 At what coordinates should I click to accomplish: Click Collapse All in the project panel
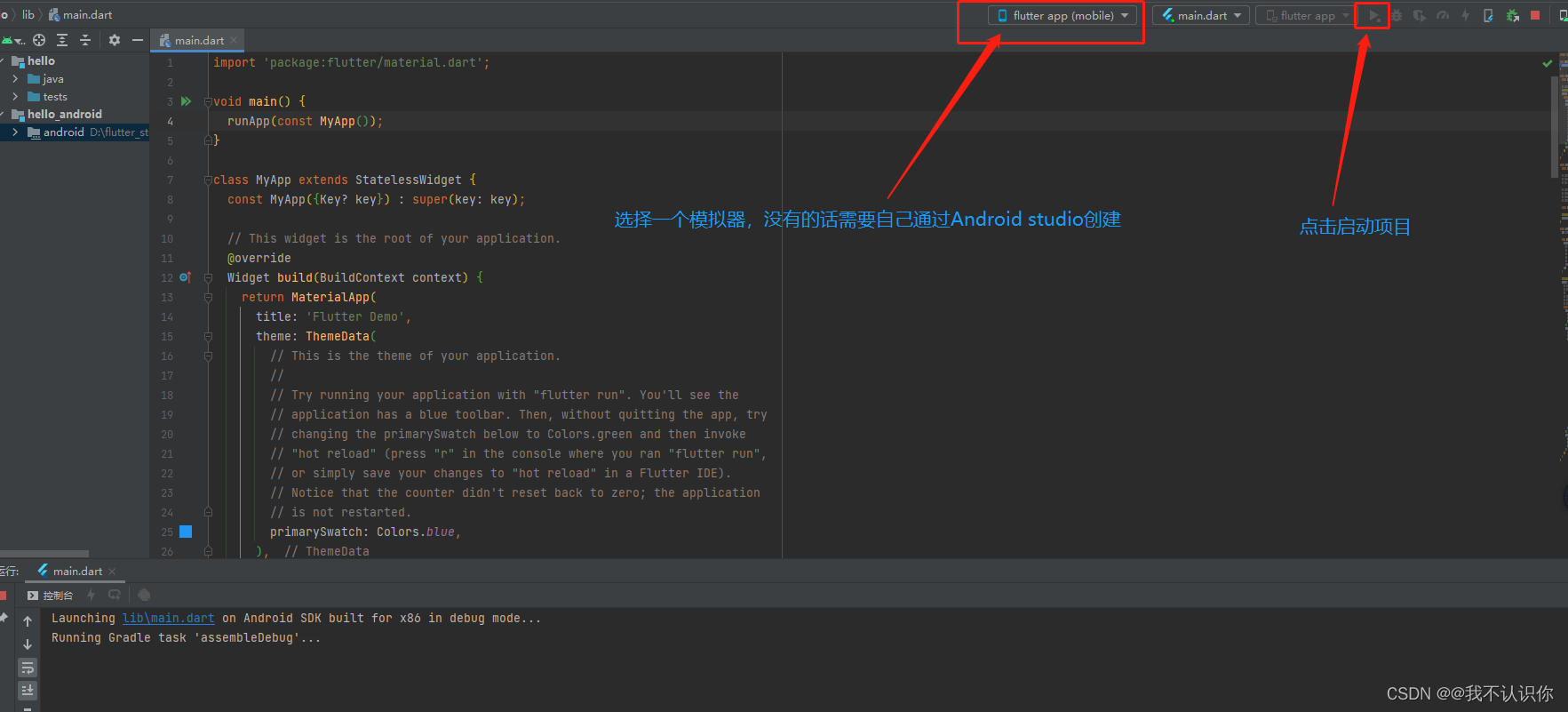click(x=85, y=40)
